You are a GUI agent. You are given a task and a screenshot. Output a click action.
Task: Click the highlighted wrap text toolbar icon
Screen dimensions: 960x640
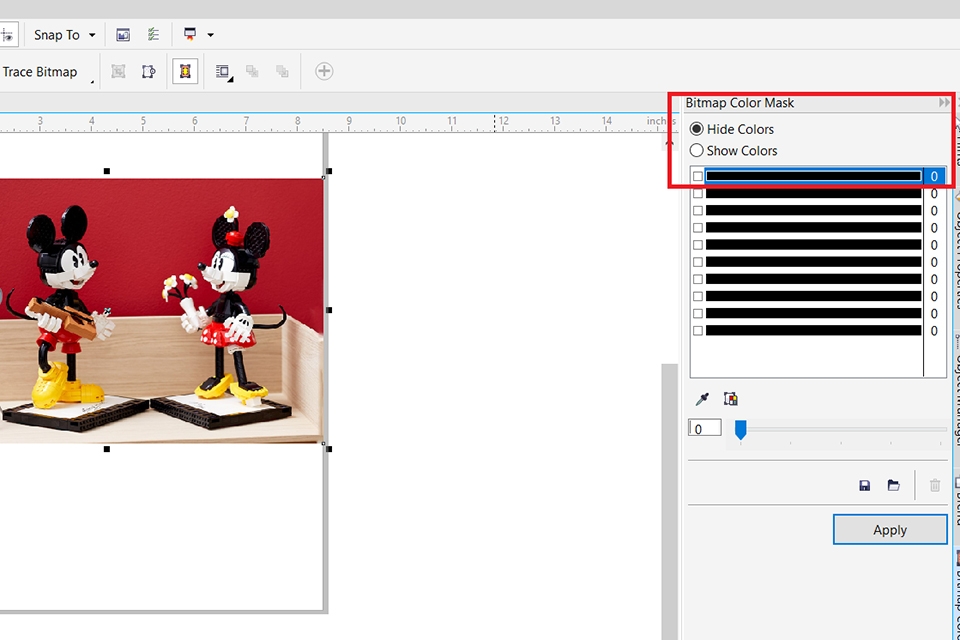point(185,72)
